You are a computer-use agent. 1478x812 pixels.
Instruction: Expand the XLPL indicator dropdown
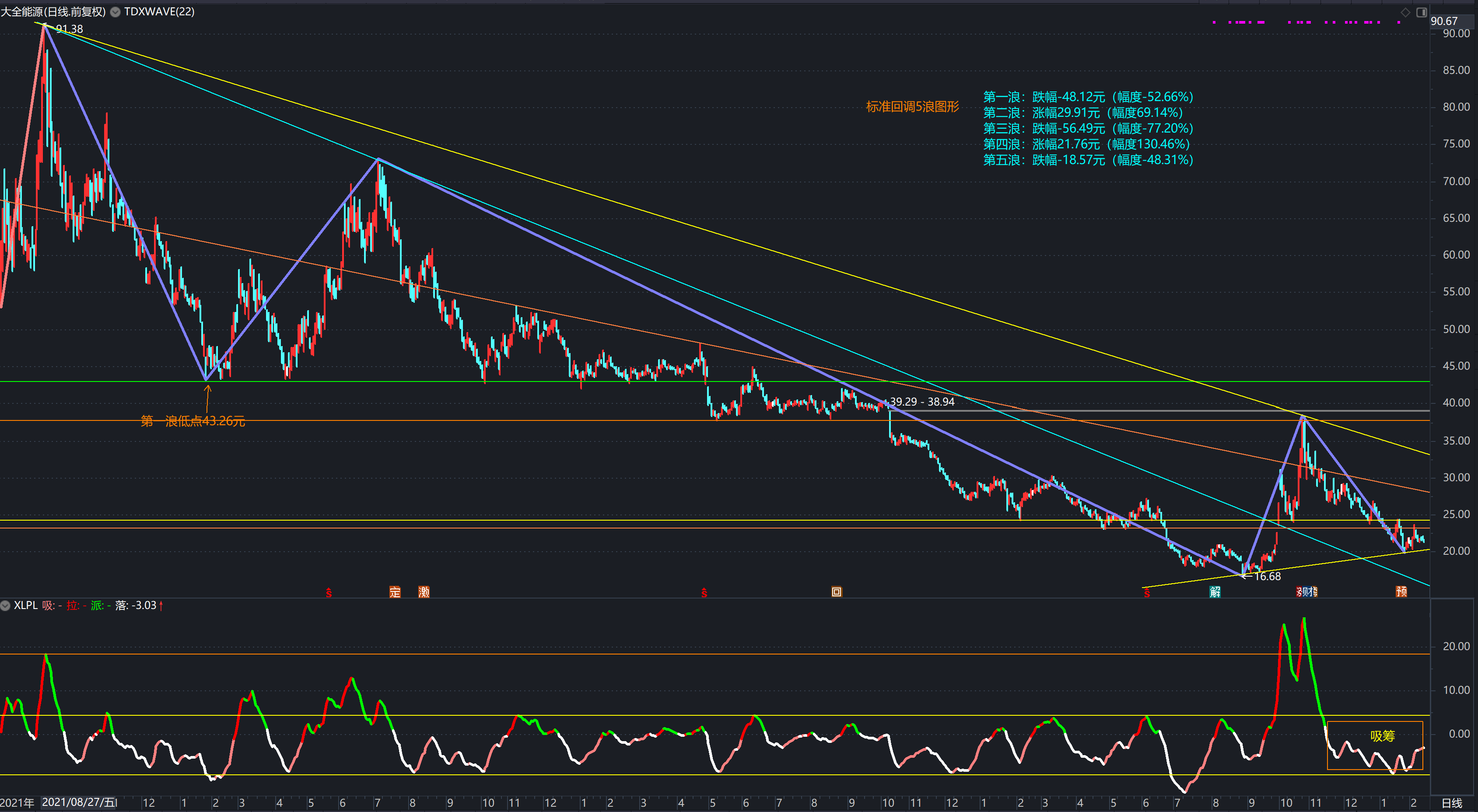coord(5,605)
